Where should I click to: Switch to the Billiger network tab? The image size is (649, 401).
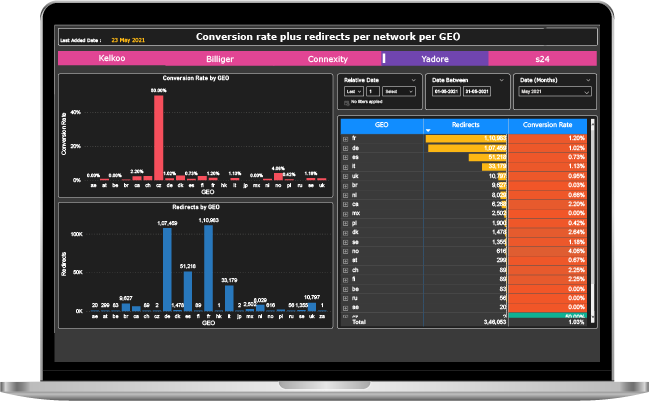(220, 59)
